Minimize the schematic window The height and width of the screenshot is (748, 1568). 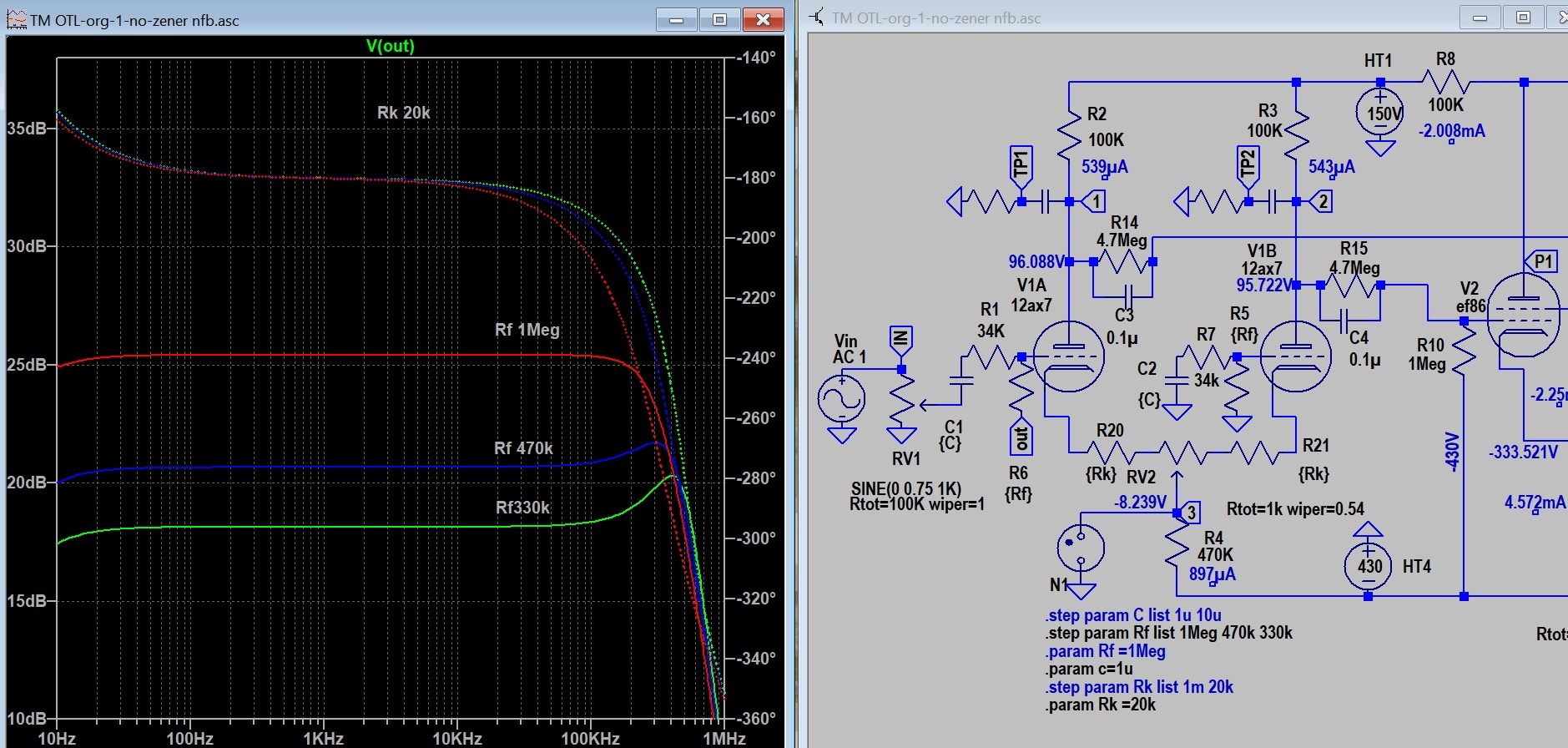(x=1480, y=17)
